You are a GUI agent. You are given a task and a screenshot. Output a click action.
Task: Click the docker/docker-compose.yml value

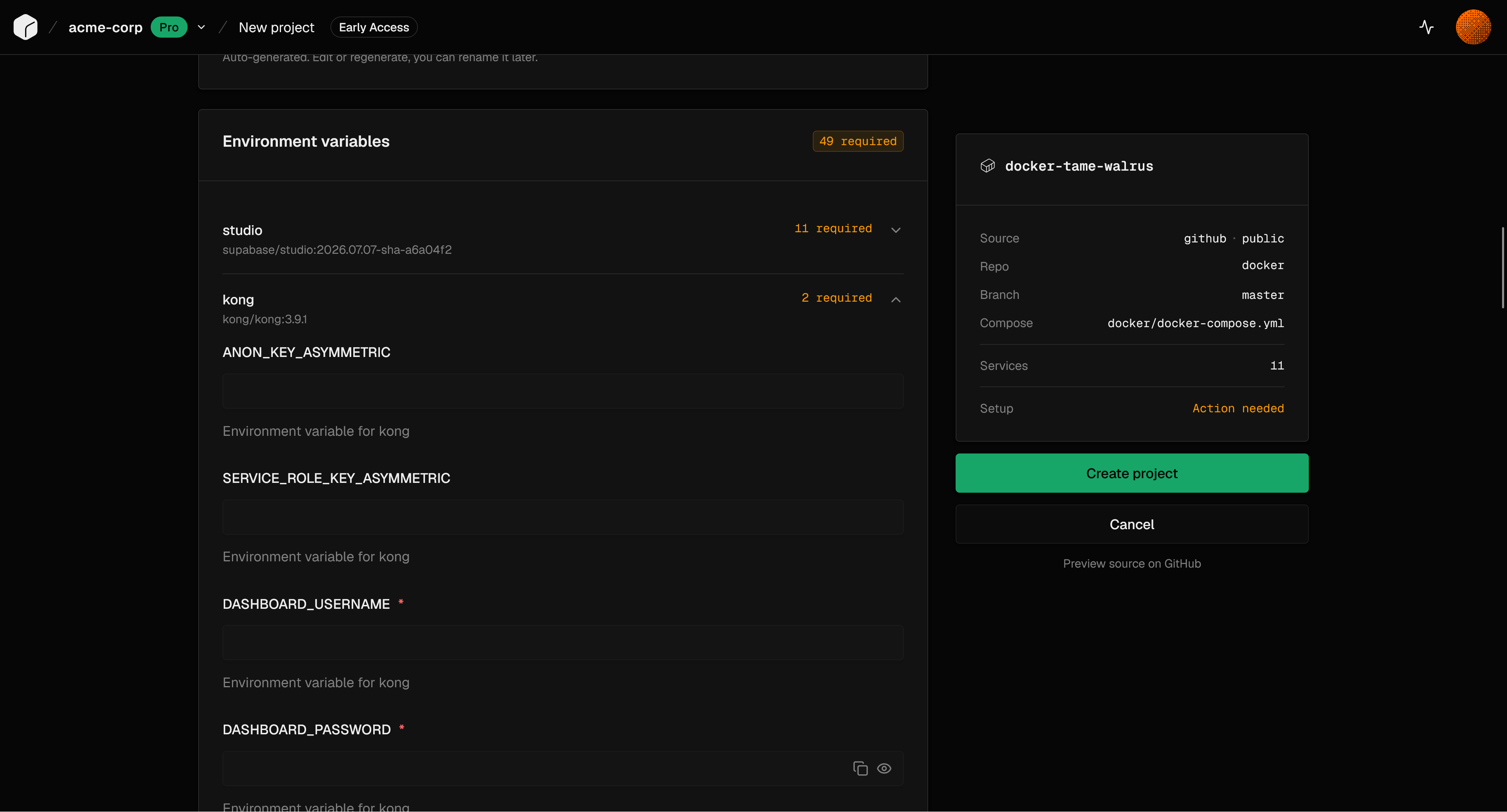[1195, 323]
